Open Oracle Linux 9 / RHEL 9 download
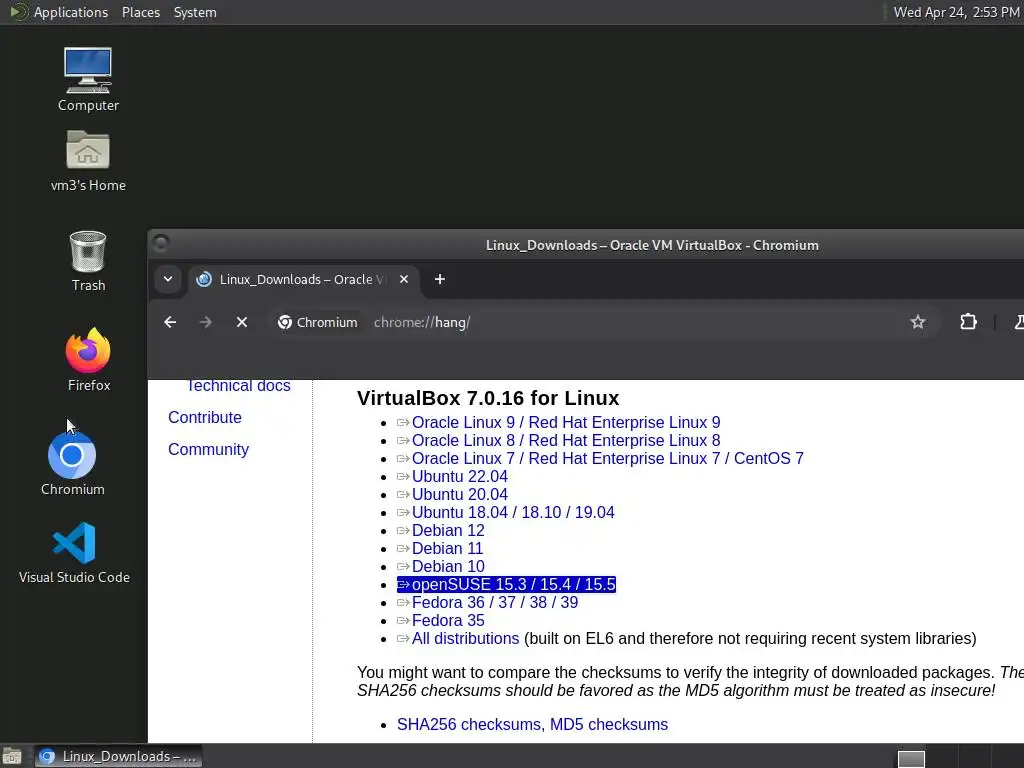Image resolution: width=1024 pixels, height=768 pixels. (566, 423)
